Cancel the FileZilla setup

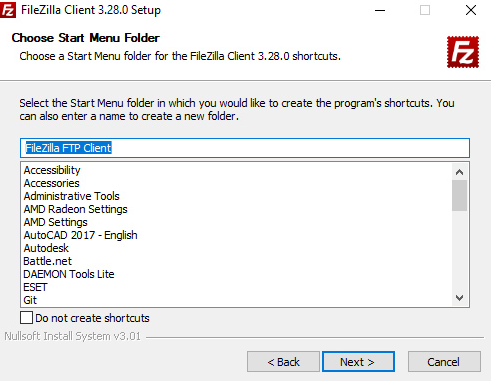pos(444,361)
